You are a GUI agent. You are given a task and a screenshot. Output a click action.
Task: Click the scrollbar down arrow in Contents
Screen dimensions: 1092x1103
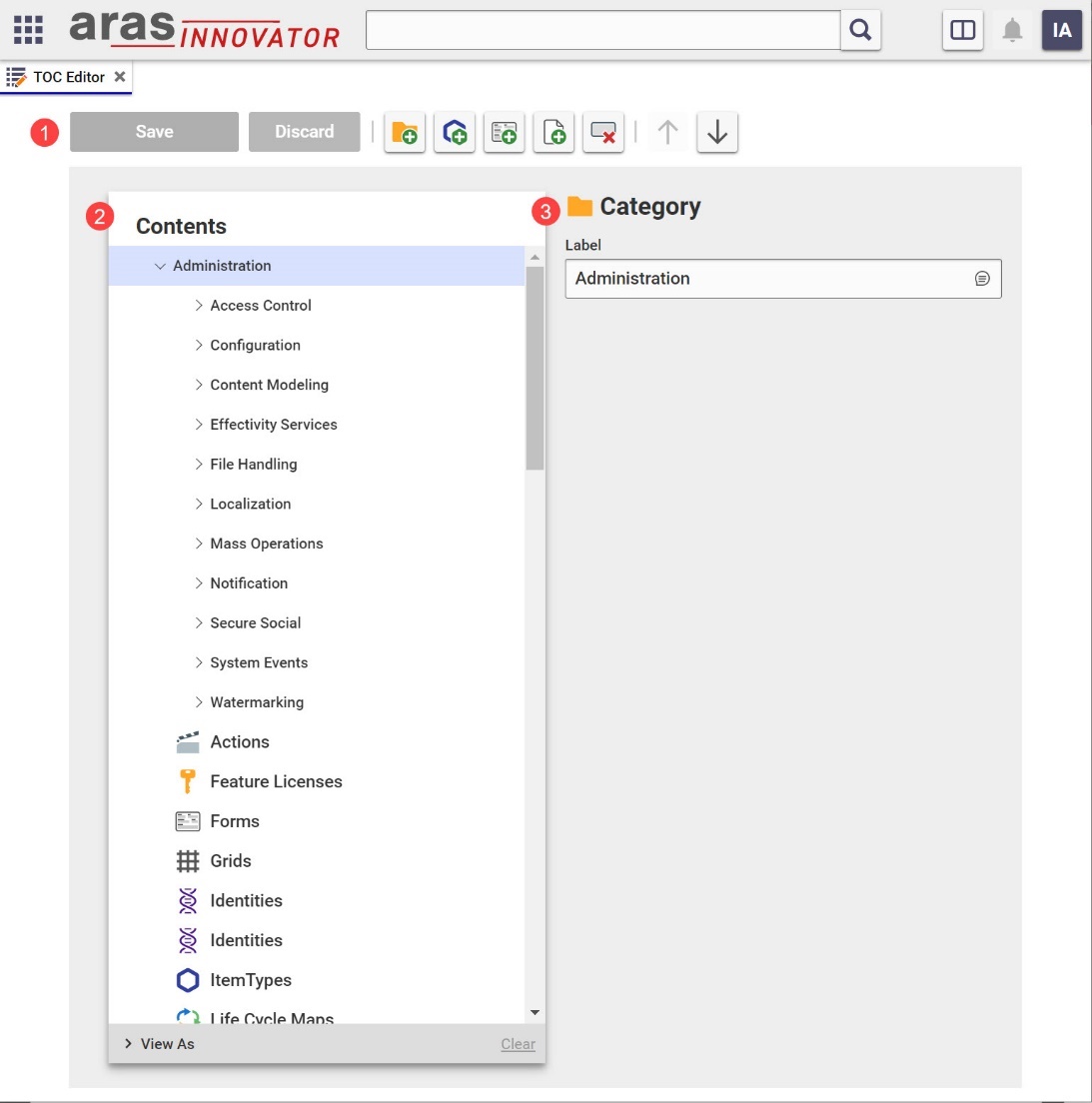pyautogui.click(x=535, y=1013)
